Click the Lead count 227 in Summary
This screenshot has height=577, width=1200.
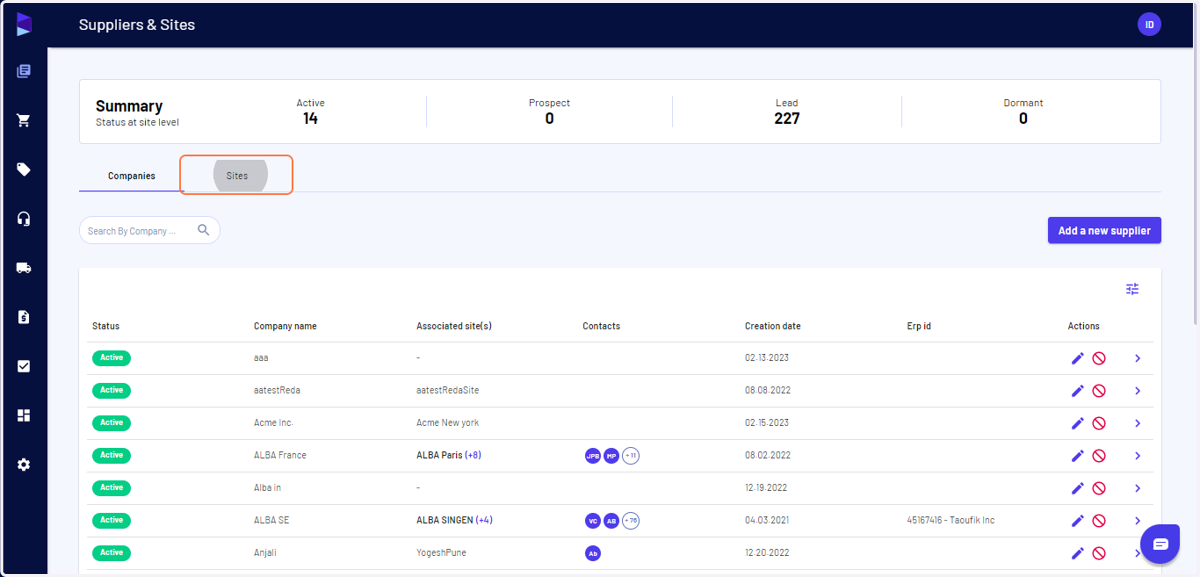(787, 118)
